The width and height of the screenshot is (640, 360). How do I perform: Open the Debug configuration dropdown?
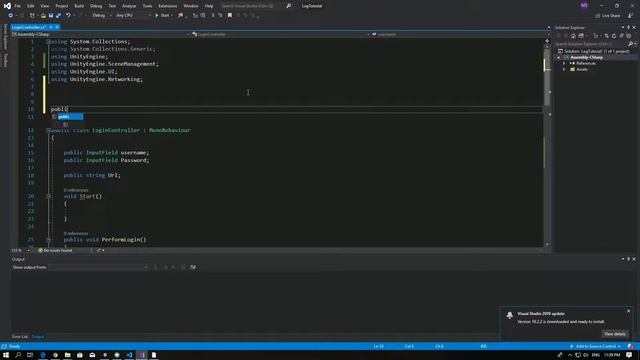(x=102, y=16)
